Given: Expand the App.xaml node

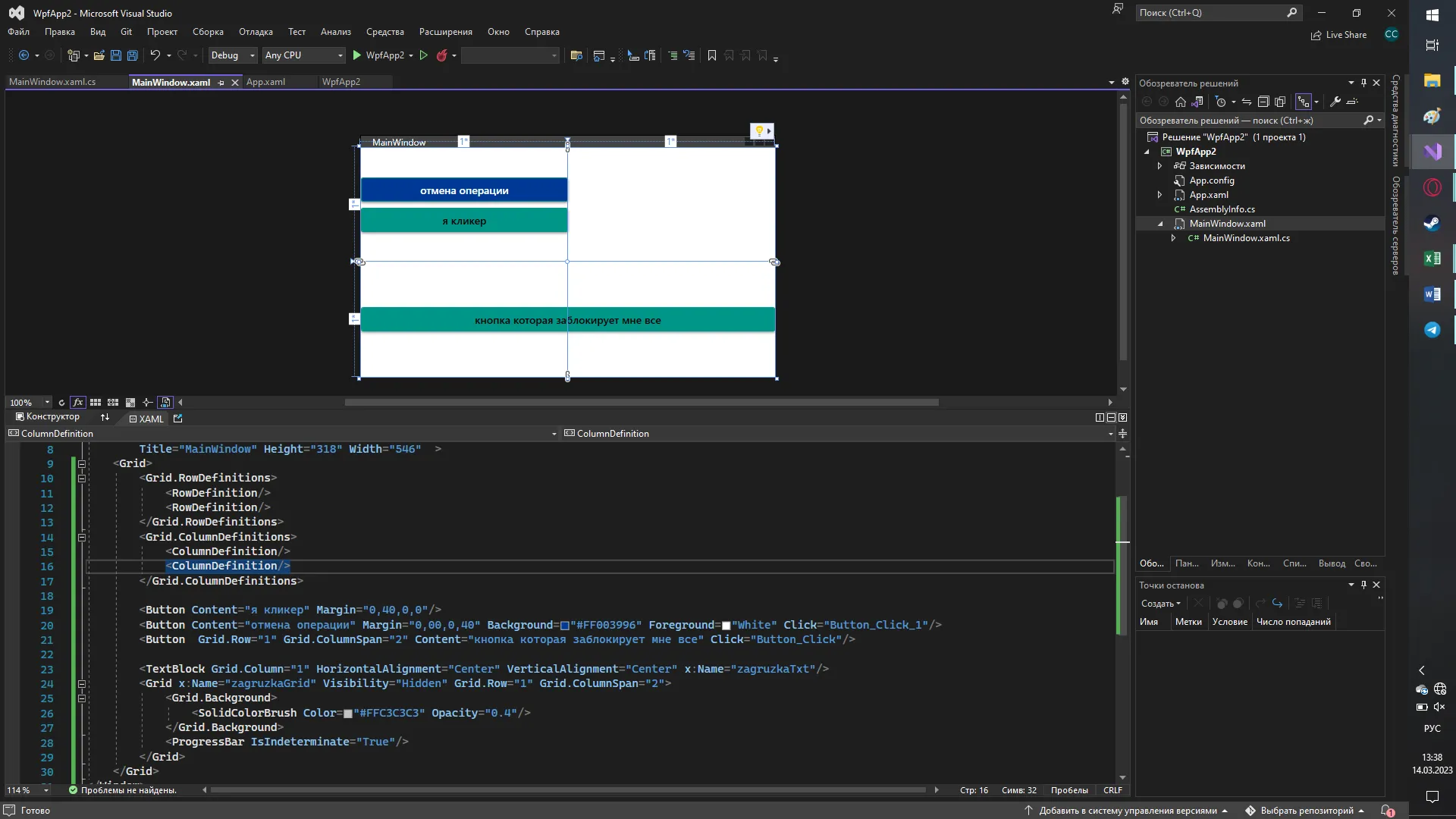Looking at the screenshot, I should [x=1159, y=195].
